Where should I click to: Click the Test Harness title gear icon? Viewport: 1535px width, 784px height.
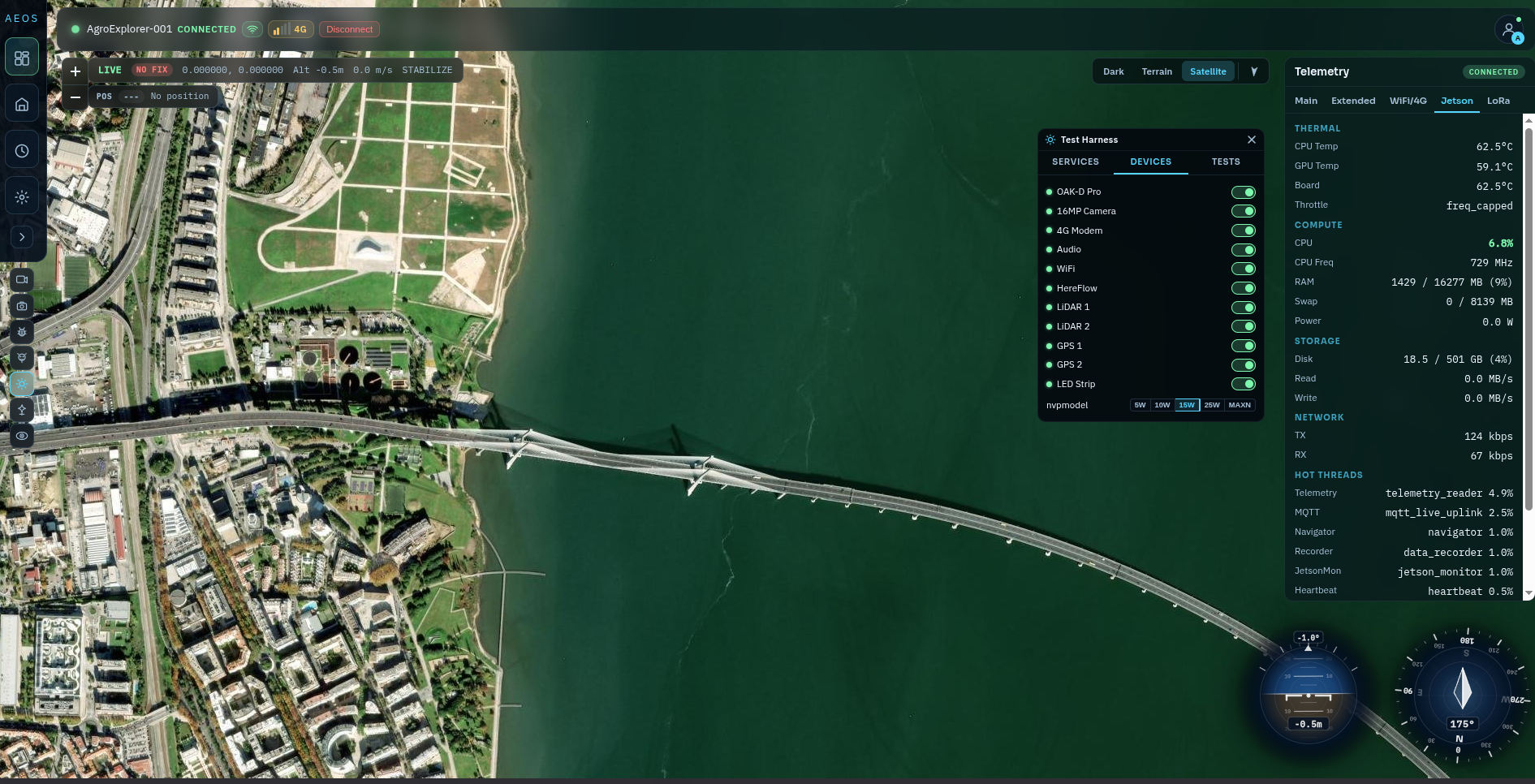point(1050,140)
